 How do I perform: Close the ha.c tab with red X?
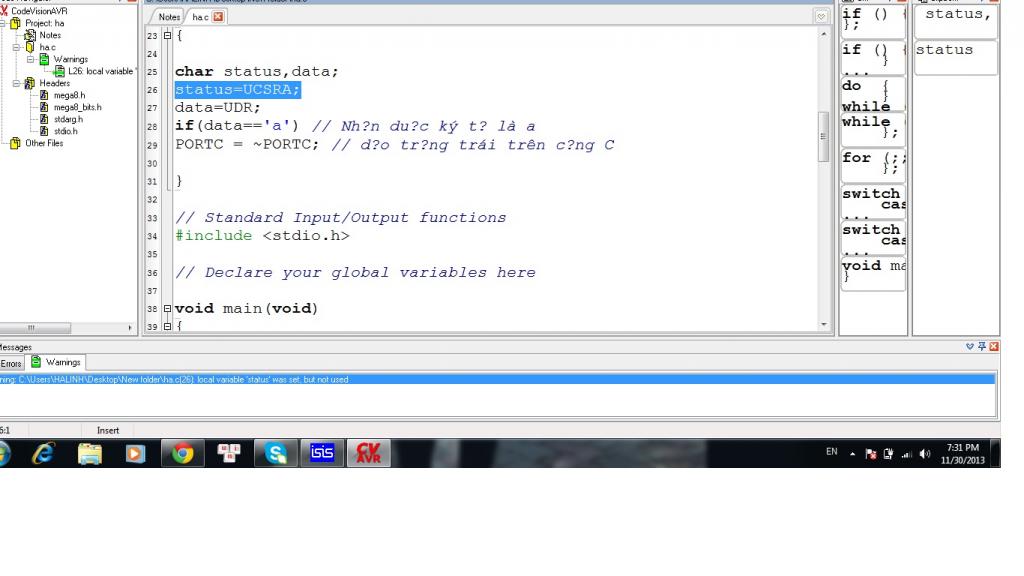[218, 17]
